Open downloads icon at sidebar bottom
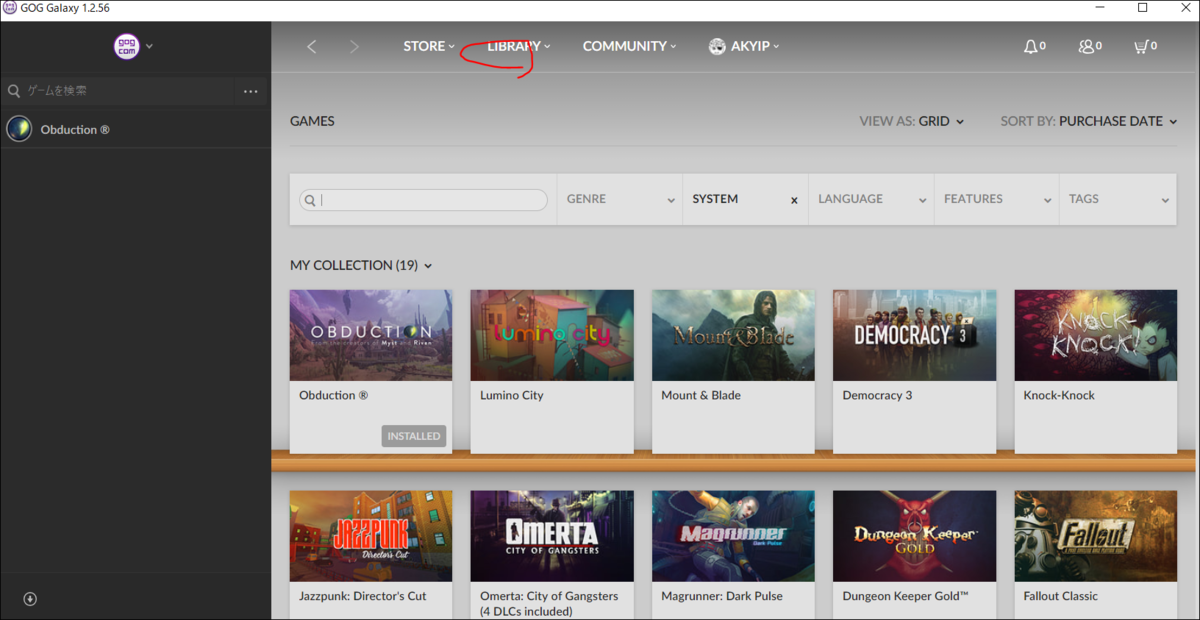Image resolution: width=1200 pixels, height=620 pixels. coord(30,599)
